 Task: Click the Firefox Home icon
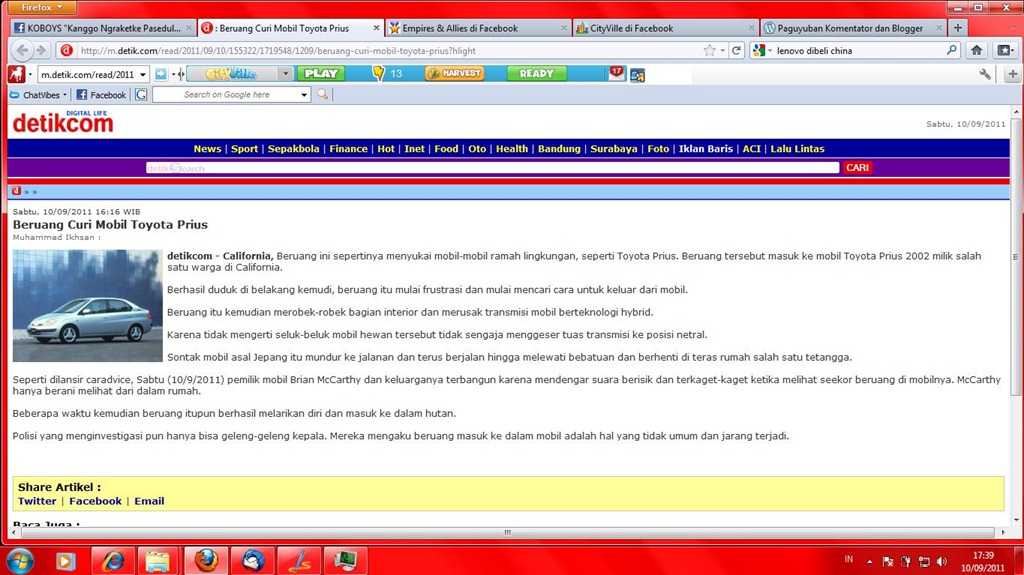point(977,50)
